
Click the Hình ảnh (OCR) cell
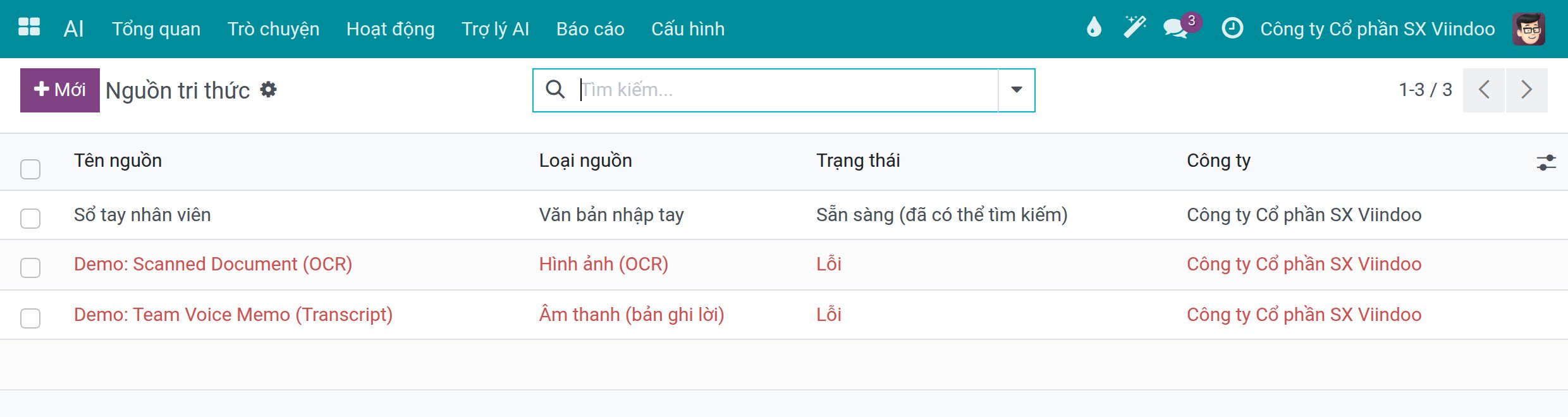(x=604, y=264)
